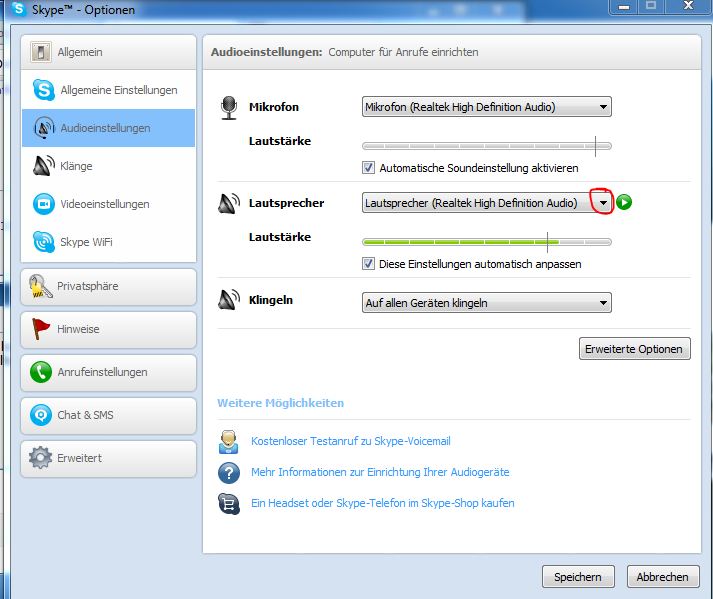The width and height of the screenshot is (713, 599).
Task: Minimize the Skype Optionen window
Action: [624, 6]
